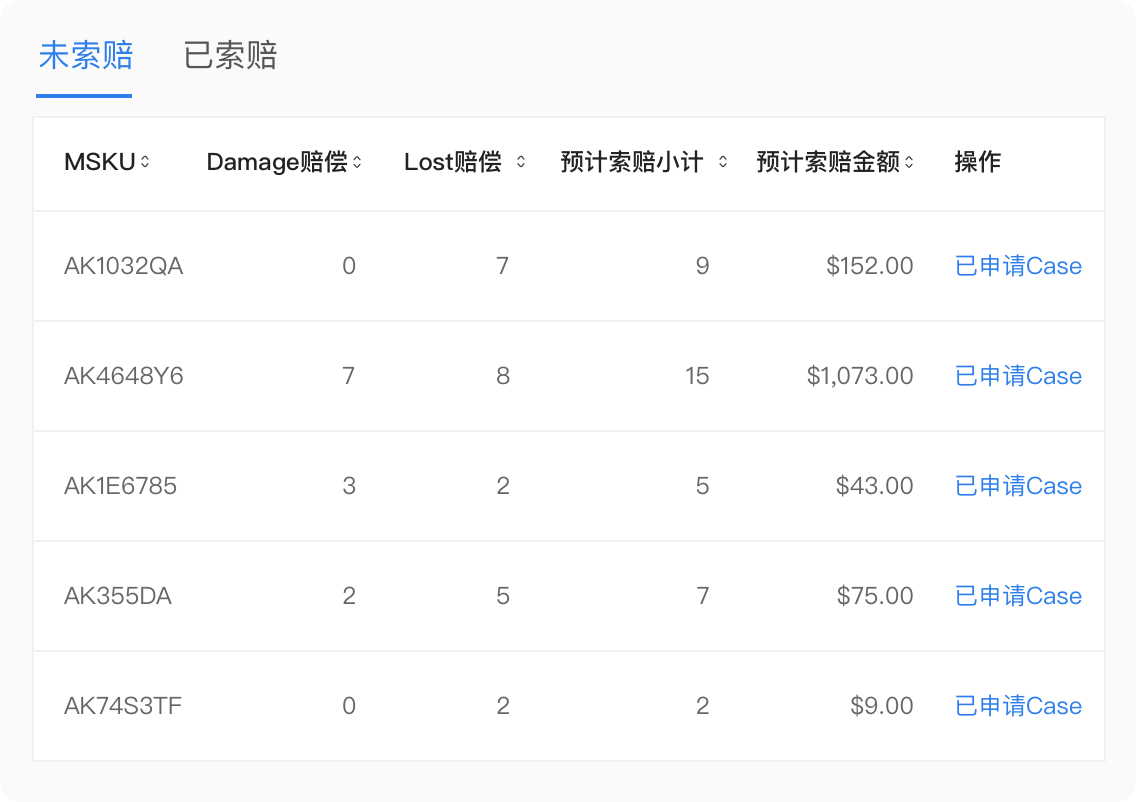1136x802 pixels.
Task: Click sort icon beside 预计索赔金额 header
Action: pos(909,162)
